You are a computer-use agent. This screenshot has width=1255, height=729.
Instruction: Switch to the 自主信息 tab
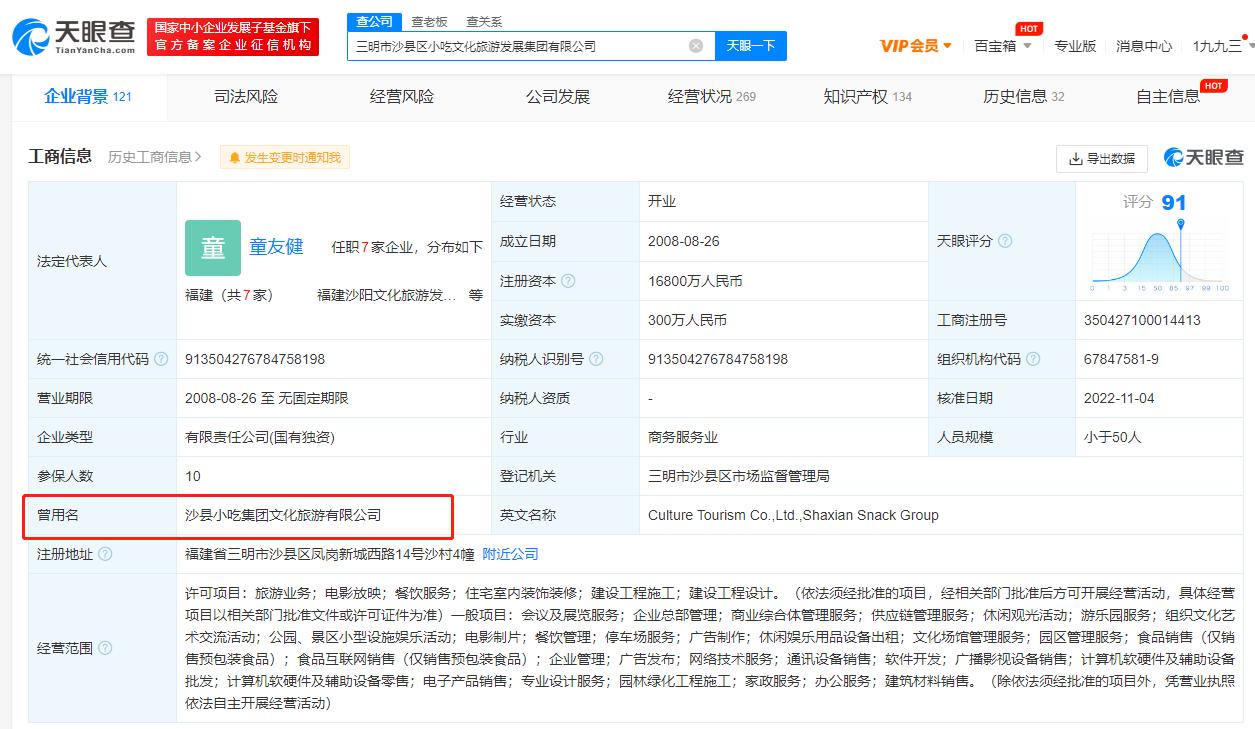[x=1168, y=97]
